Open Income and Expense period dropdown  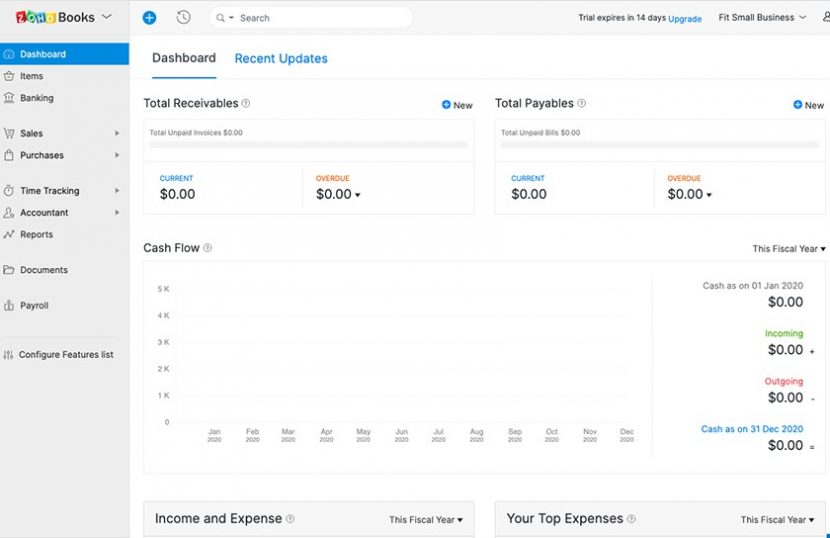[426, 520]
